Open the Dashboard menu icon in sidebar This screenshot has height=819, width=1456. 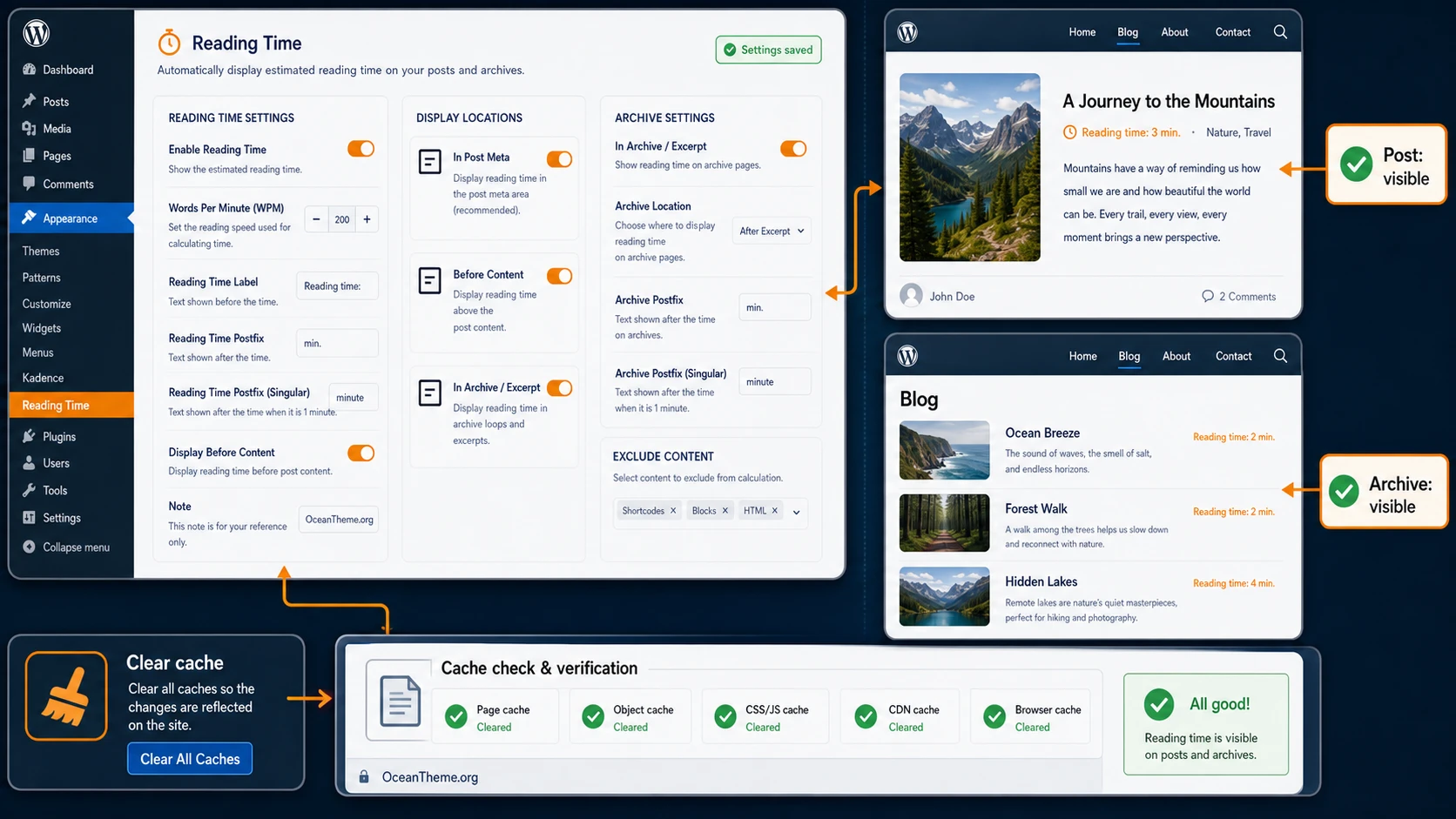coord(30,70)
